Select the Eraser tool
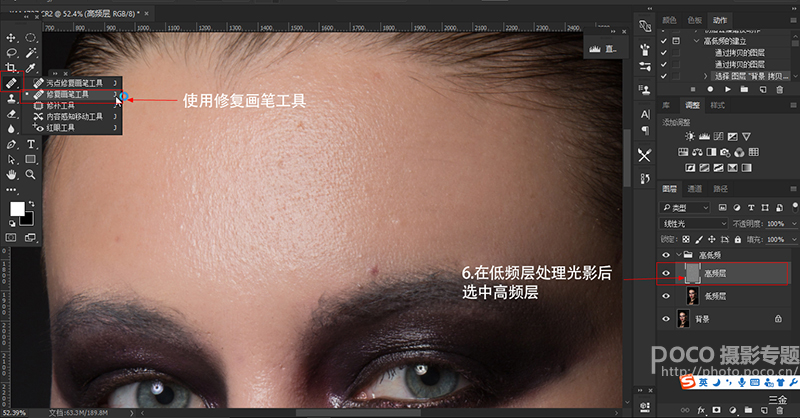This screenshot has height=418, width=800. point(11,113)
